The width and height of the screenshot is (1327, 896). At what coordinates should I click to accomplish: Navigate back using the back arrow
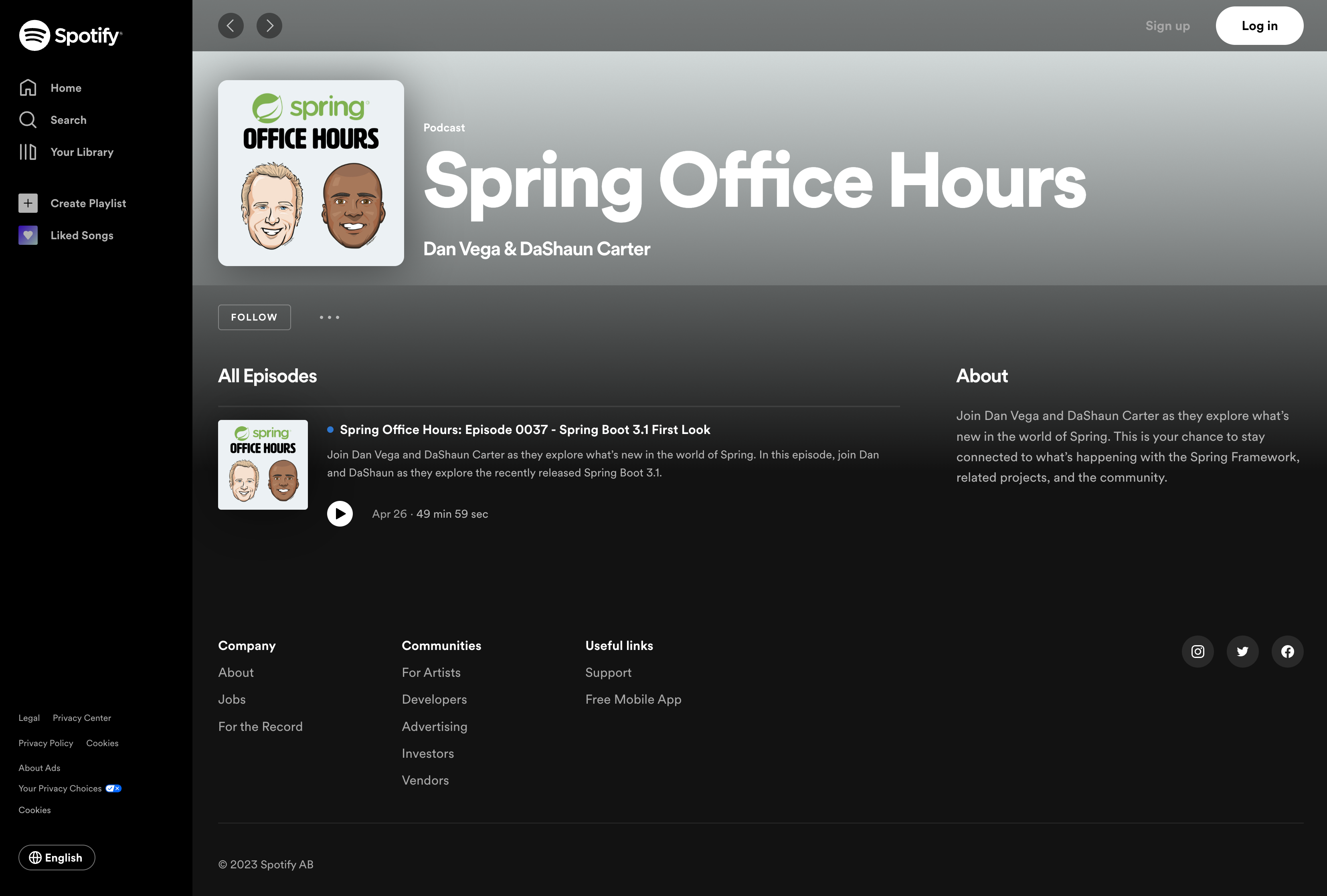point(231,26)
